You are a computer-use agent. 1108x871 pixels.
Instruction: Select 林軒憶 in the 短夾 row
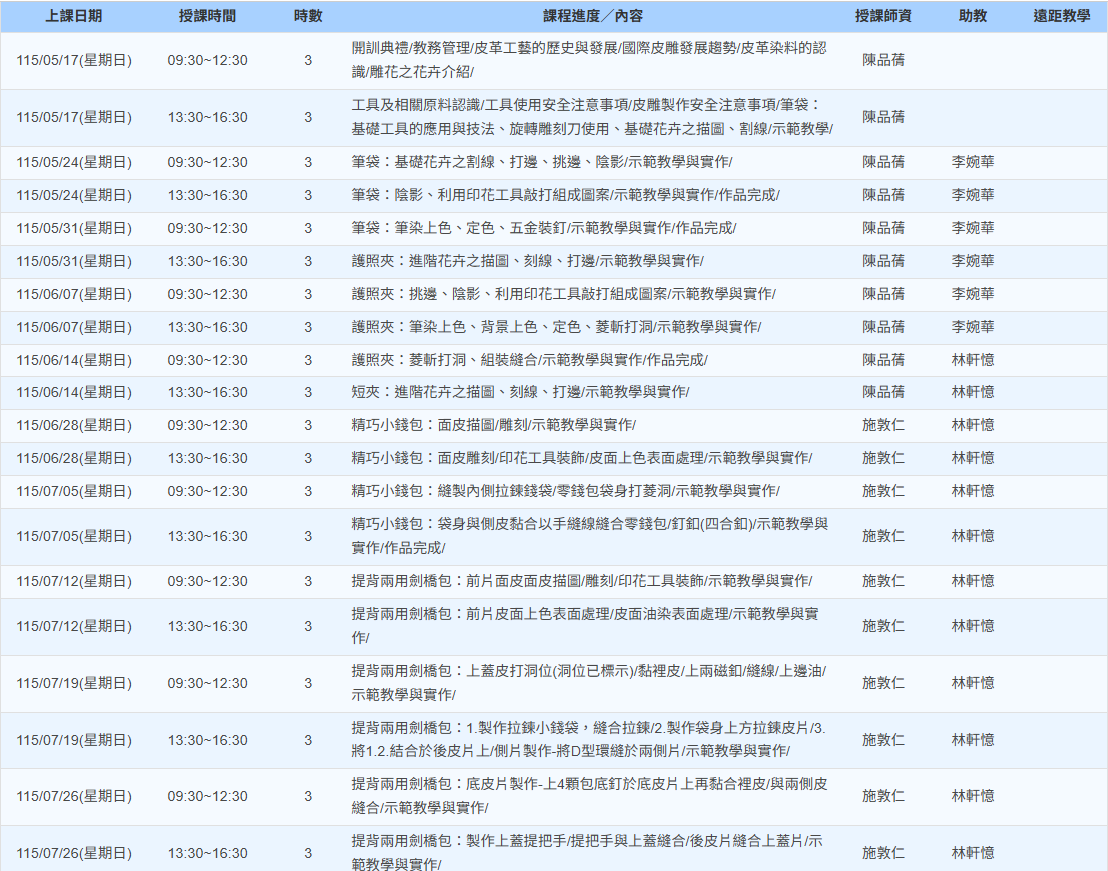(x=973, y=392)
